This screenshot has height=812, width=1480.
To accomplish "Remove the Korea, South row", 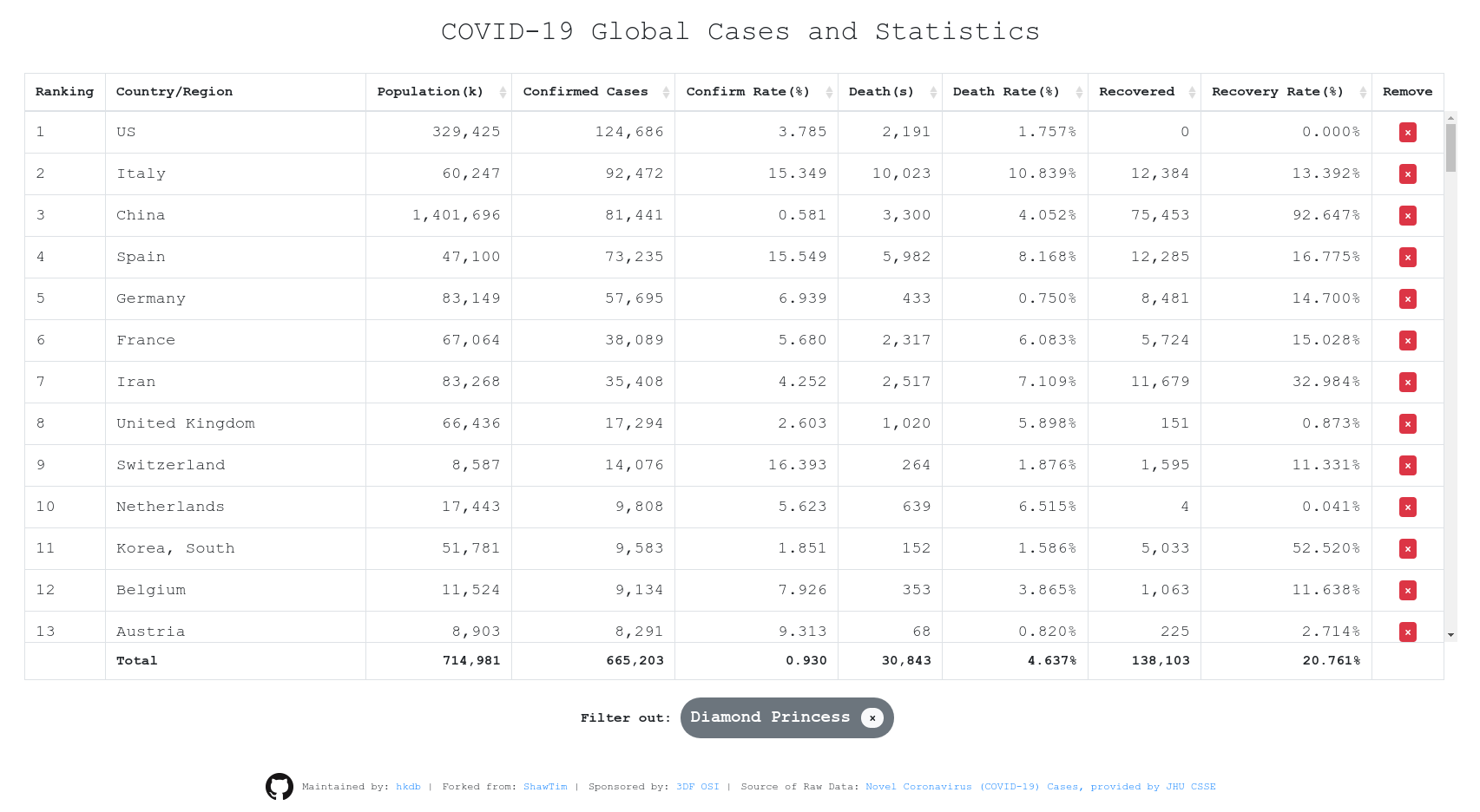I will point(1407,548).
